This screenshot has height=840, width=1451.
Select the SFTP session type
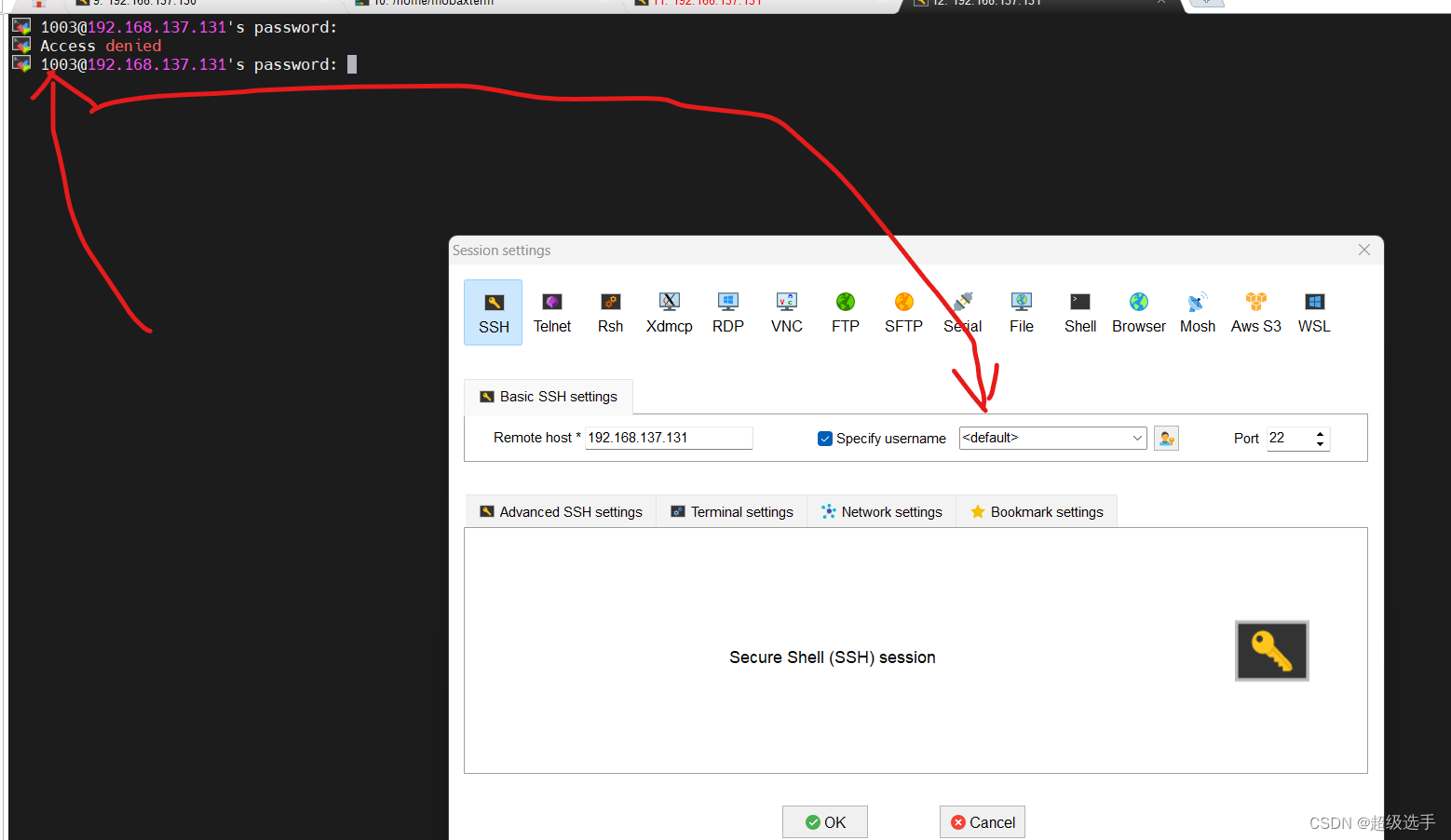click(x=902, y=312)
